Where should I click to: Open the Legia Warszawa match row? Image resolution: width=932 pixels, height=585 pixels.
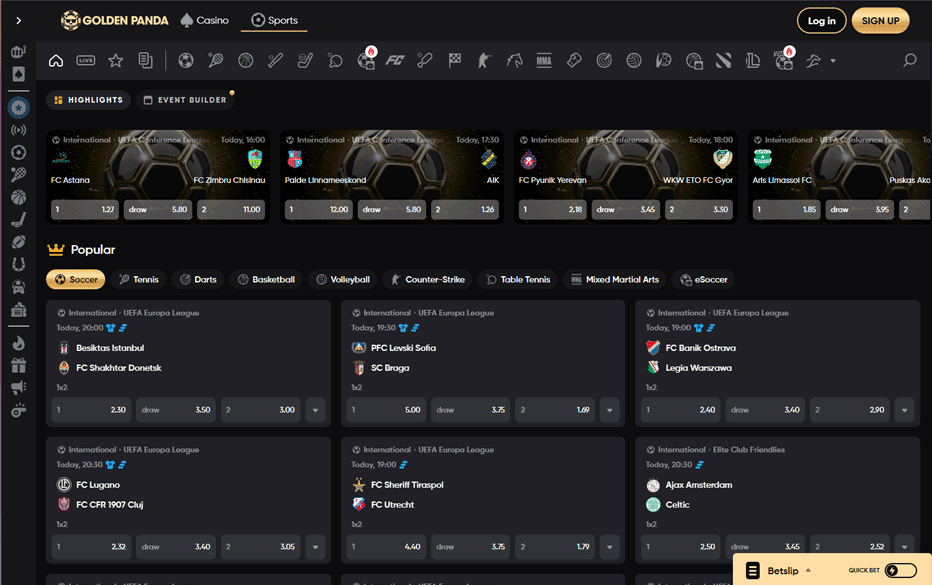(698, 368)
